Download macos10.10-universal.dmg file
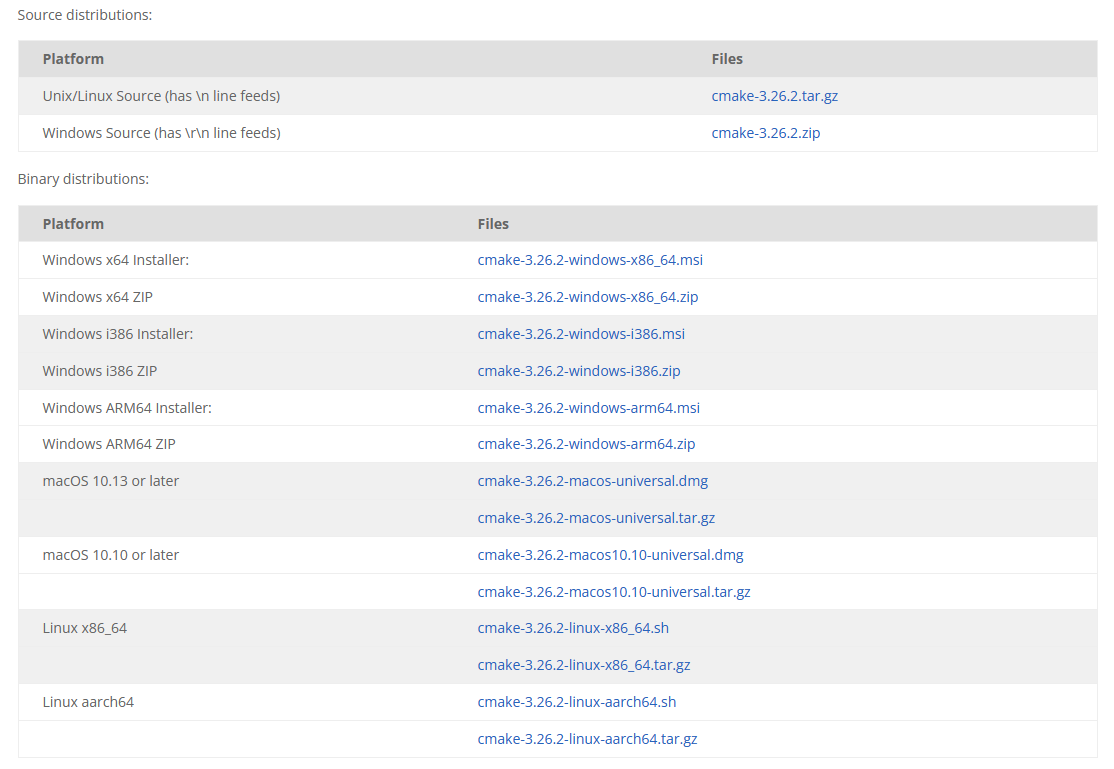The height and width of the screenshot is (769, 1114). (610, 555)
